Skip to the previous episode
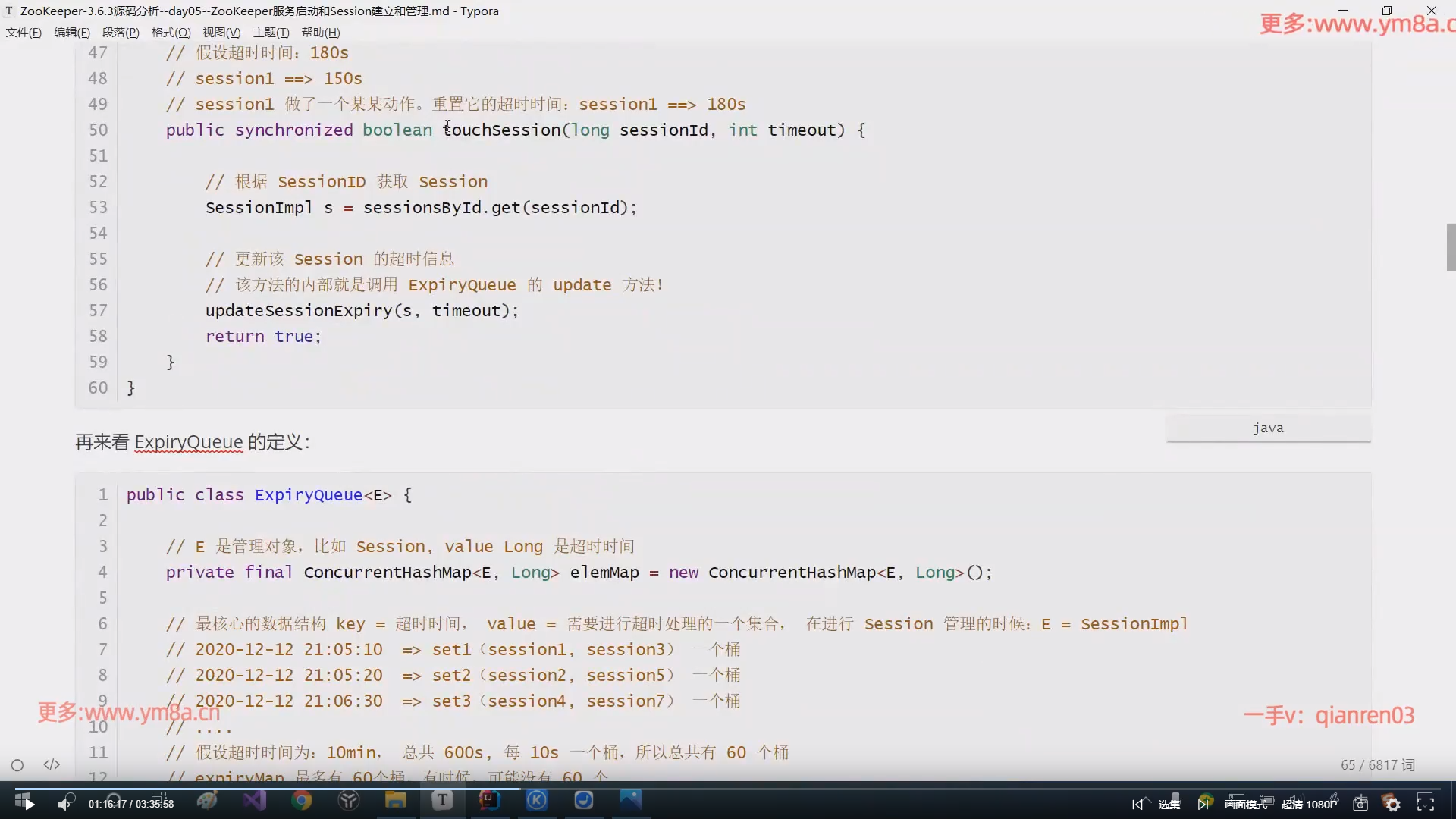The width and height of the screenshot is (1456, 819). click(x=1137, y=804)
